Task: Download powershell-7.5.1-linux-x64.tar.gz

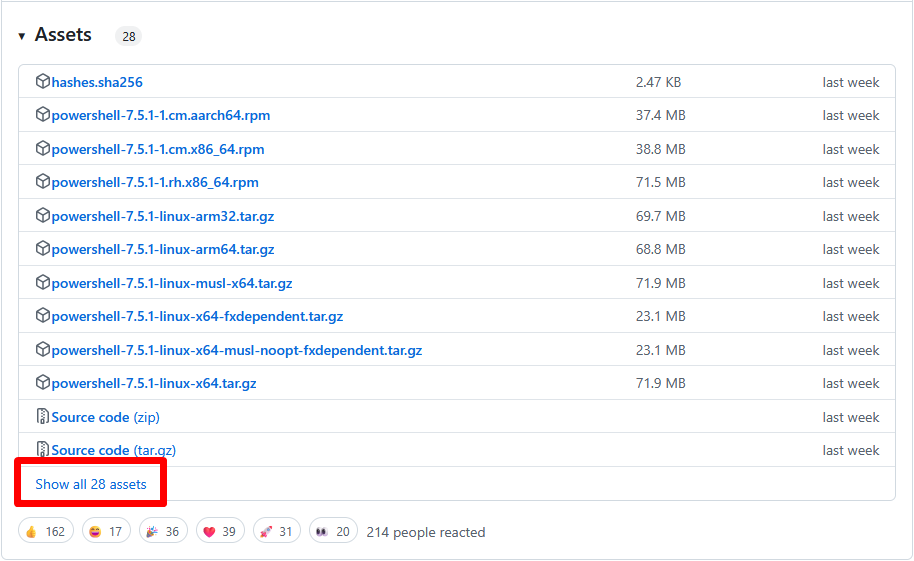Action: [154, 384]
